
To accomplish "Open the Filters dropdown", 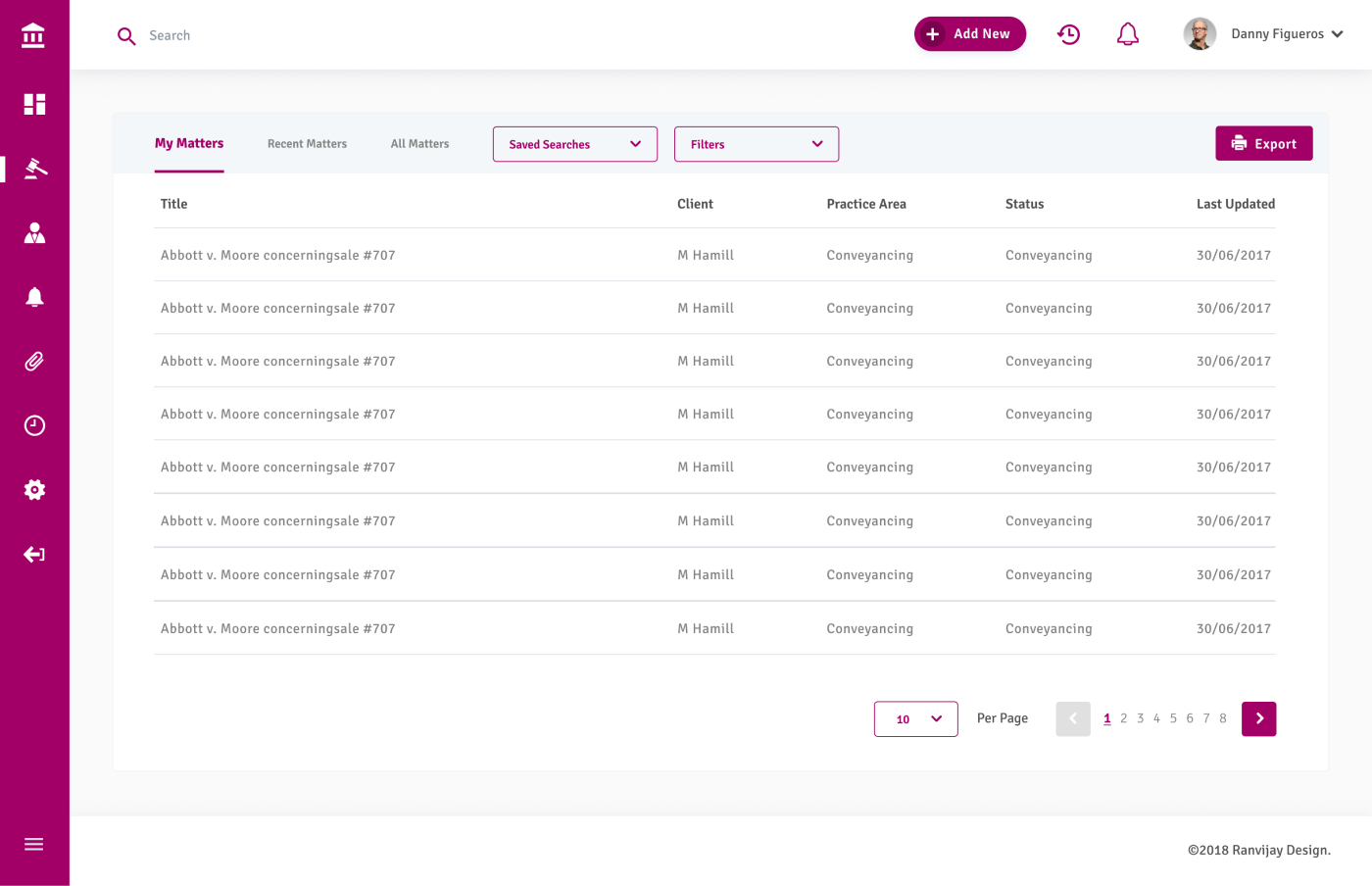I will tap(756, 144).
